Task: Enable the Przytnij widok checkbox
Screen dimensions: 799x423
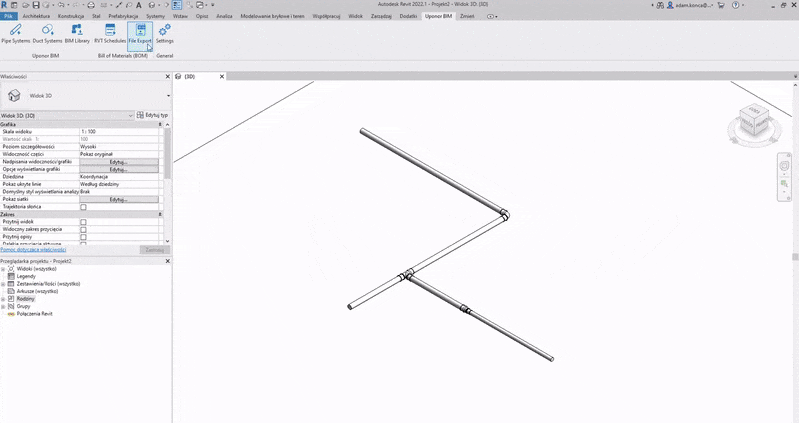Action: point(84,222)
